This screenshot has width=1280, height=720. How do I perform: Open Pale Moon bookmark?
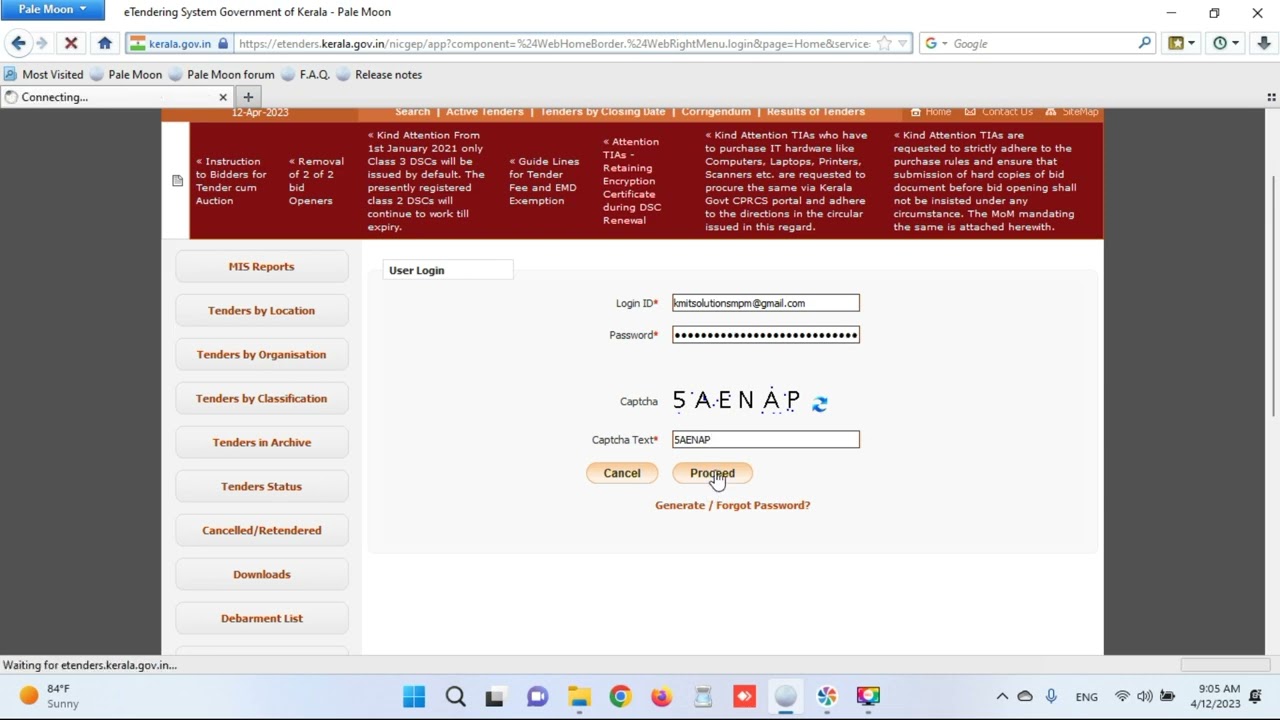click(125, 74)
